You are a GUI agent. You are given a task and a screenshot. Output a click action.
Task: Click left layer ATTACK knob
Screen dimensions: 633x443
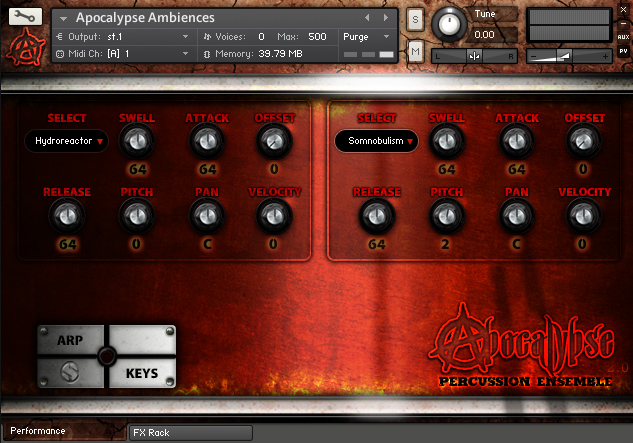(x=207, y=141)
